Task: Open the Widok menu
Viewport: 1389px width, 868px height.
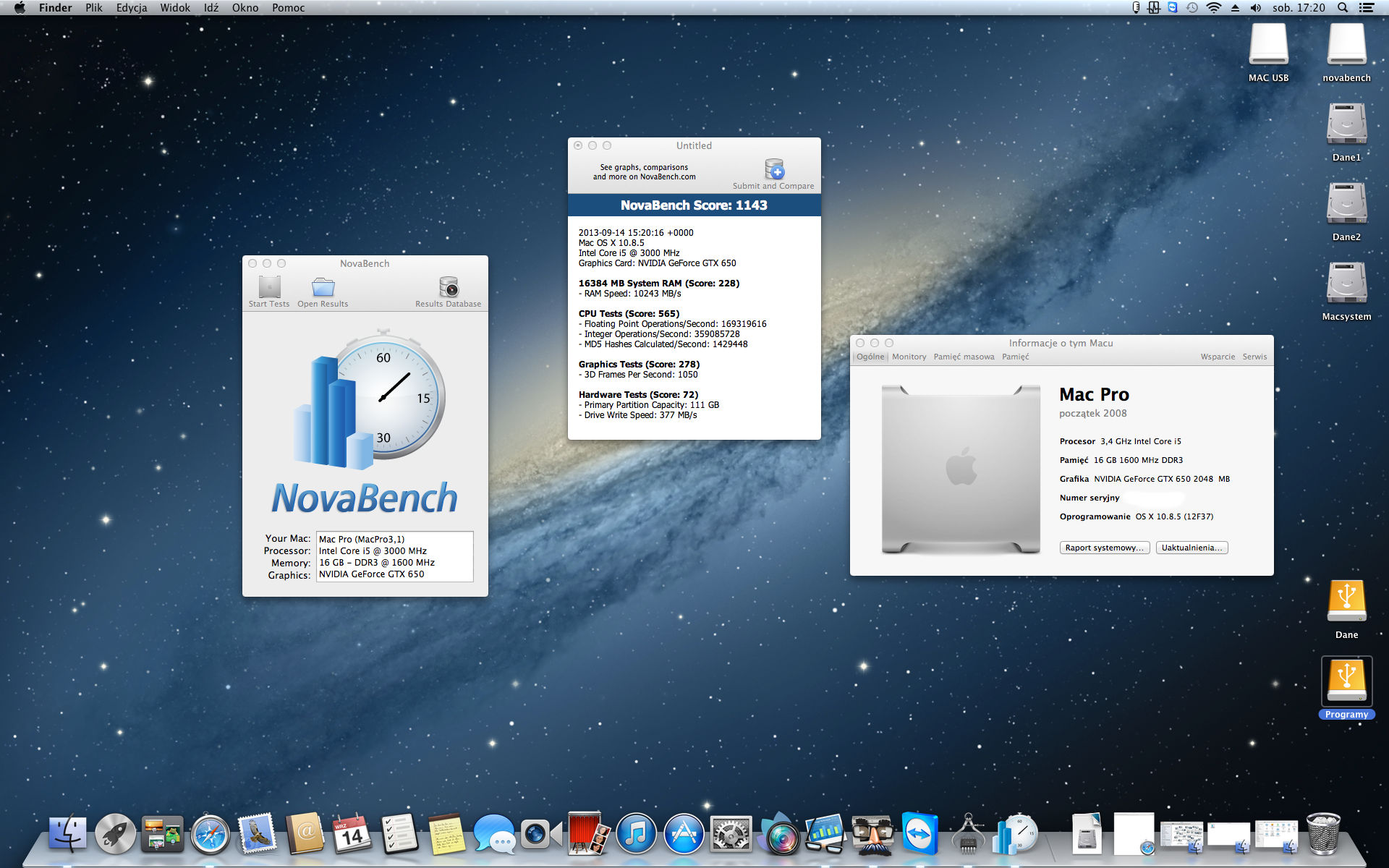Action: pyautogui.click(x=175, y=8)
